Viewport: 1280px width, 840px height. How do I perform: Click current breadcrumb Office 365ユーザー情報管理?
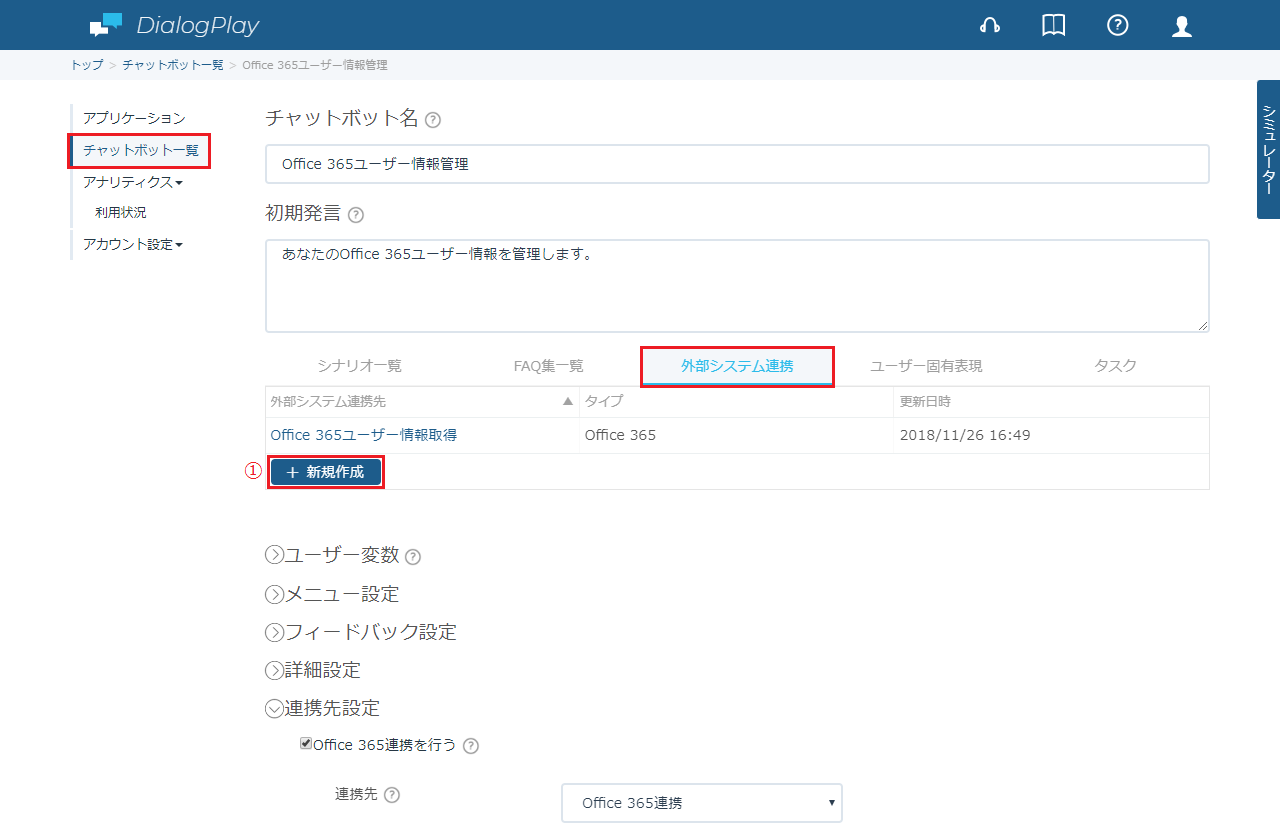[x=315, y=65]
